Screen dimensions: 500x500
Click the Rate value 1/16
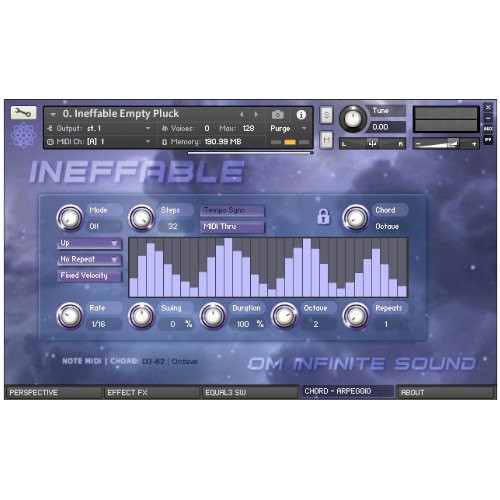(99, 324)
